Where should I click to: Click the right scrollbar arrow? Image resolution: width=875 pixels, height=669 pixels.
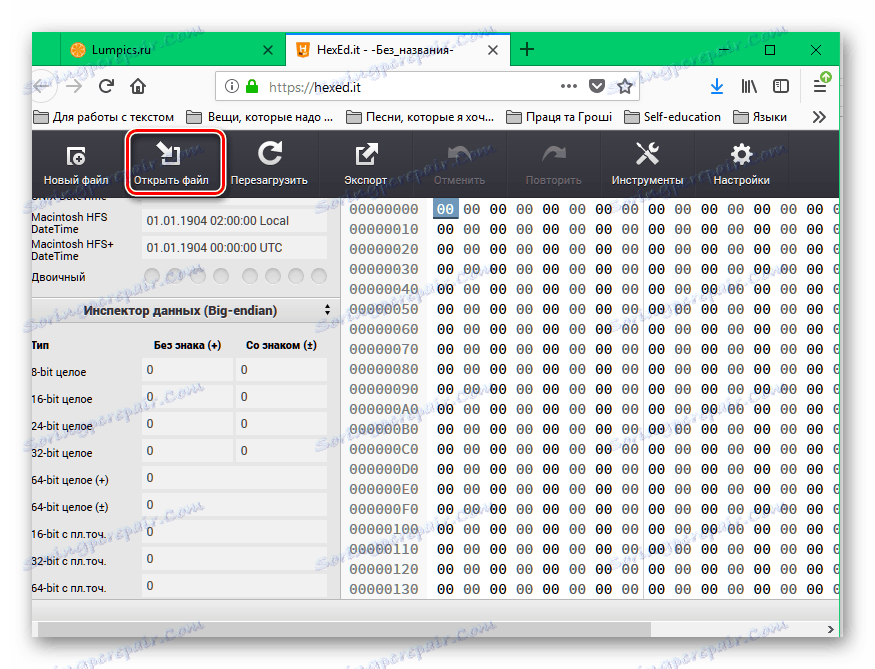pos(831,629)
